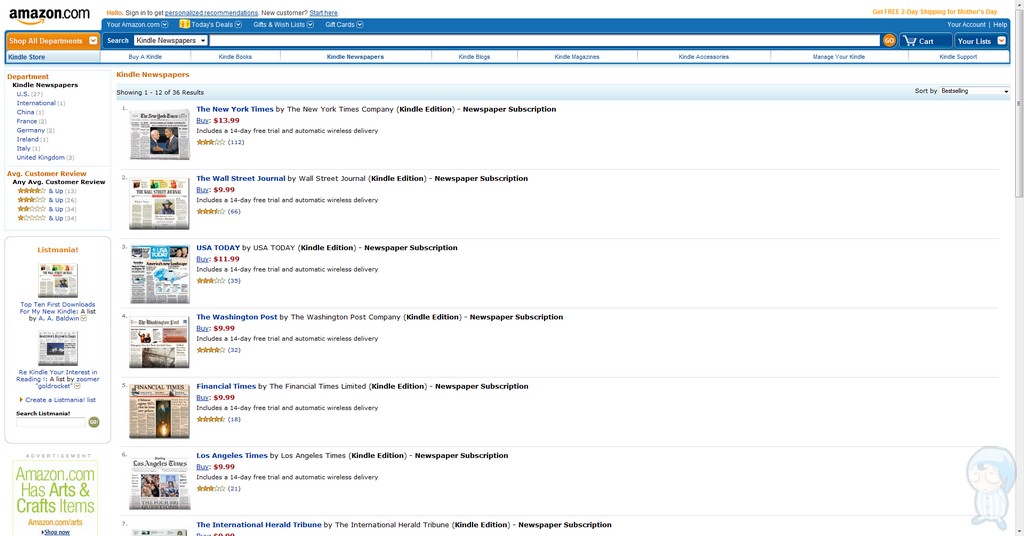Click the Start here new customer link
1024x536 pixels.
(323, 12)
